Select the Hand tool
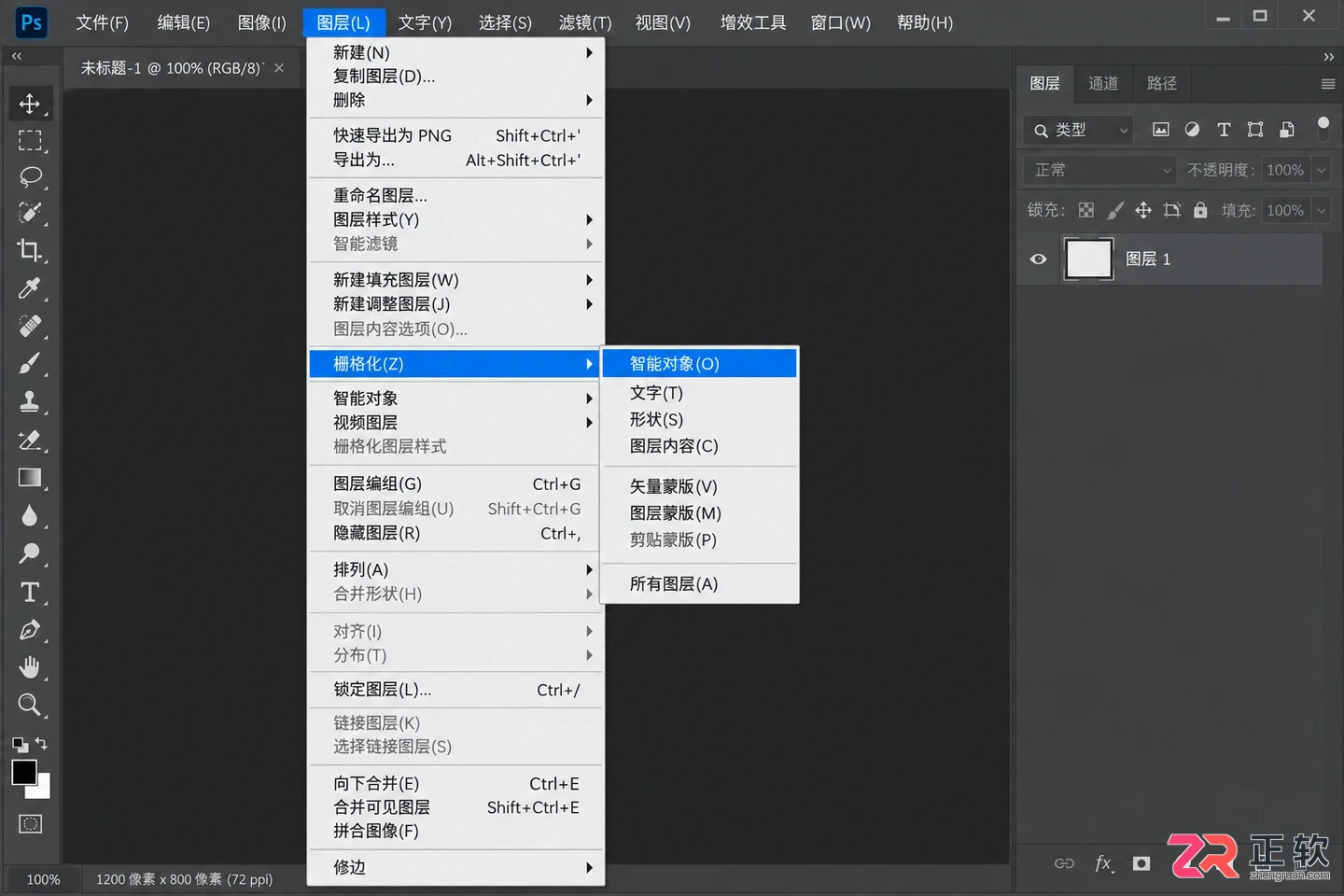1344x896 pixels. (x=30, y=667)
